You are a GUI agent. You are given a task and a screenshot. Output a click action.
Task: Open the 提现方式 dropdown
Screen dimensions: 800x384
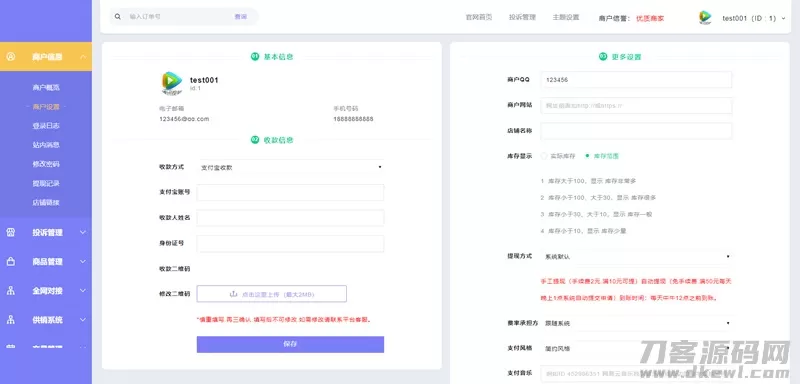click(x=636, y=257)
